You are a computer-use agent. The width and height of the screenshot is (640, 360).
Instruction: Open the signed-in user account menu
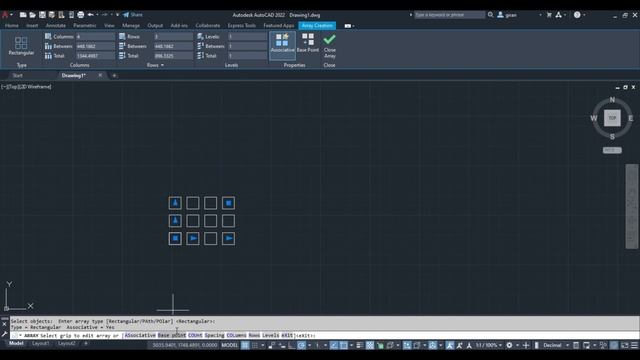pyautogui.click(x=507, y=15)
